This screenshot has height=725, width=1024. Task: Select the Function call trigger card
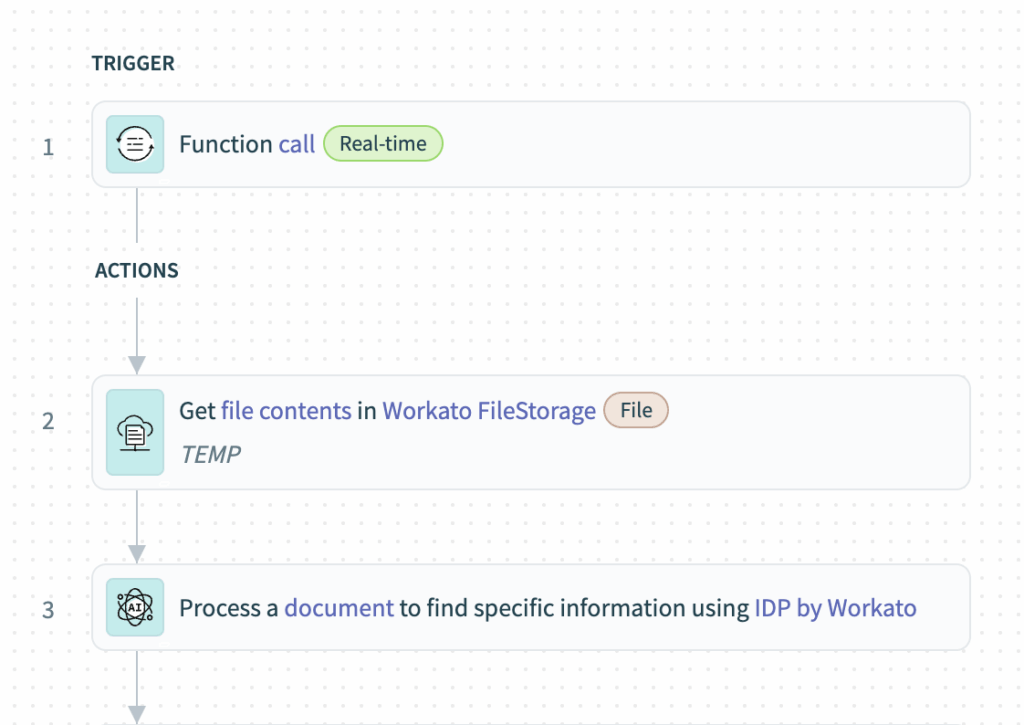531,144
